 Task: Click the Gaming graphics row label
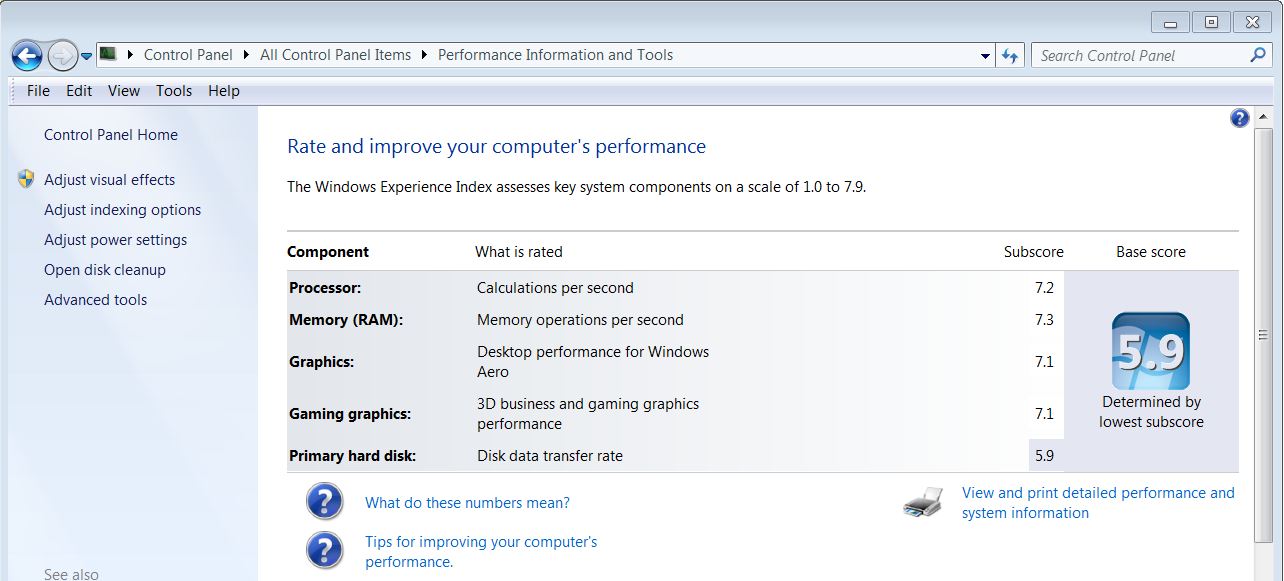[350, 414]
